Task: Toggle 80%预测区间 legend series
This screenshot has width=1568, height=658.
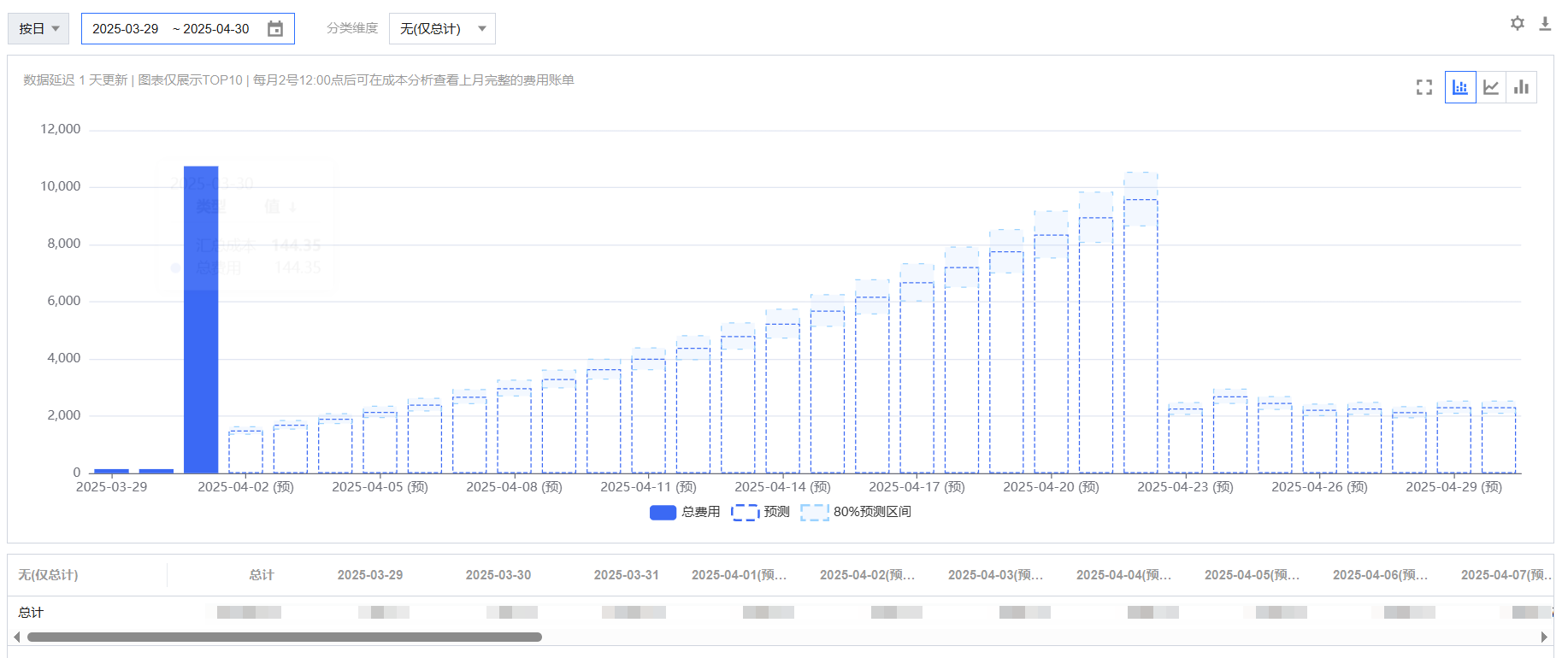Action: [856, 512]
